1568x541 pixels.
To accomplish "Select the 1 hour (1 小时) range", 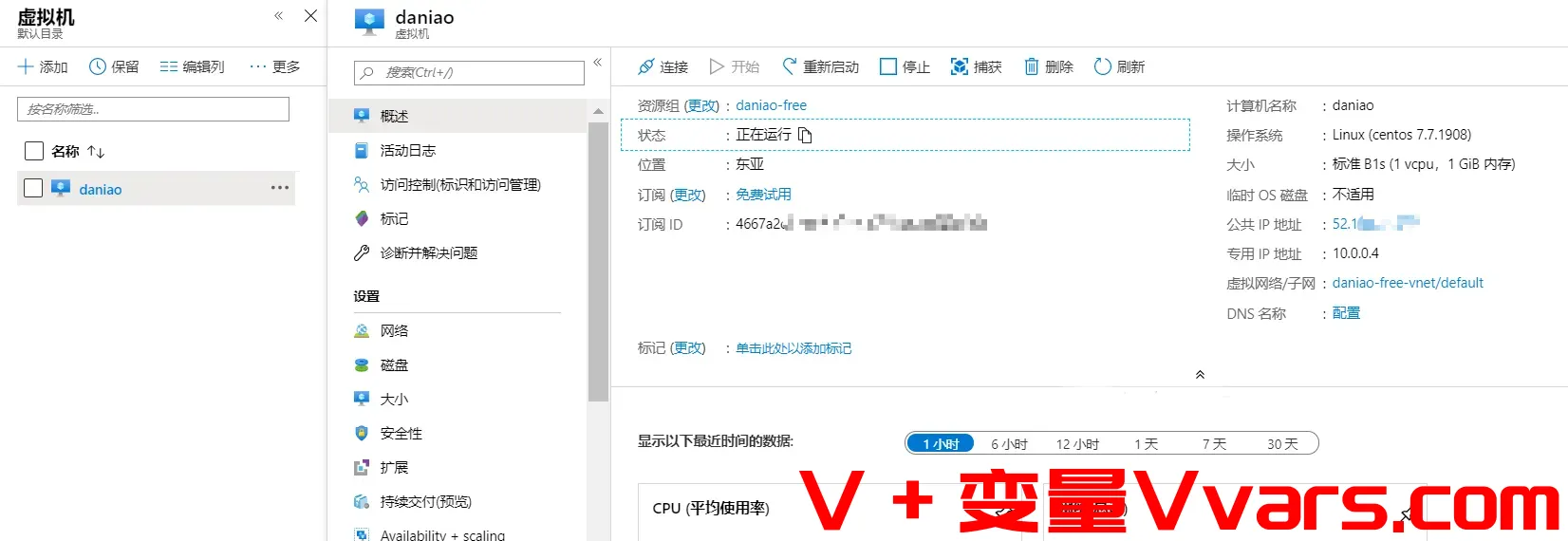I will (x=941, y=443).
